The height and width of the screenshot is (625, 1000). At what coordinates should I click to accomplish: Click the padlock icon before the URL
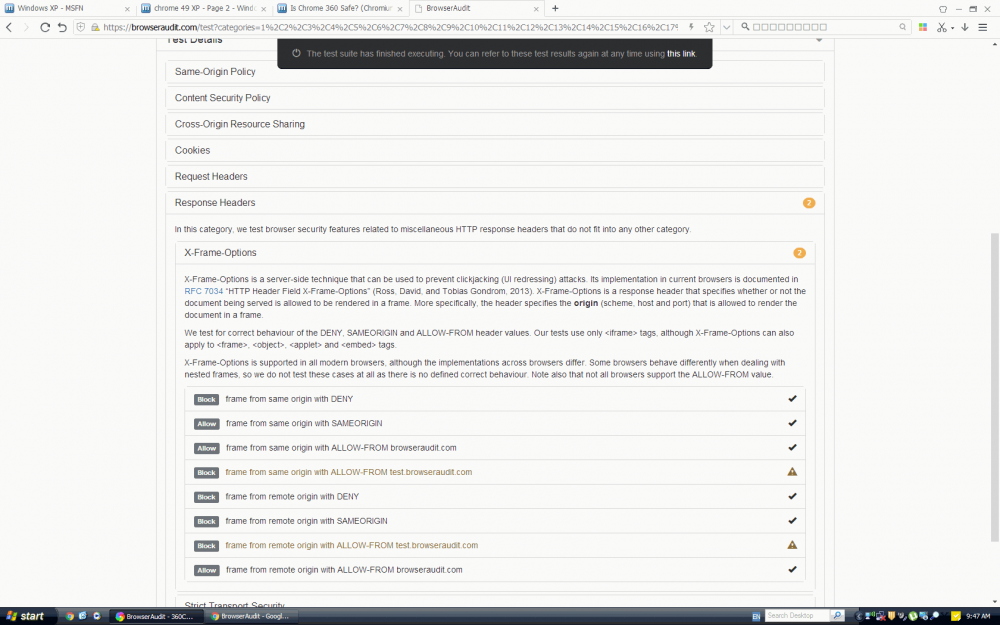(x=95, y=27)
